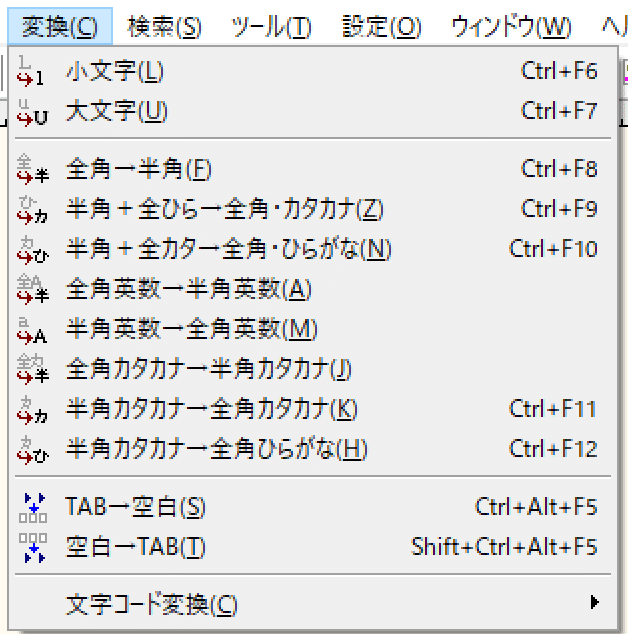628x634 pixels.
Task: Click katakana-to-hiragana icon beside 半角+全カタ
Action: [32, 250]
